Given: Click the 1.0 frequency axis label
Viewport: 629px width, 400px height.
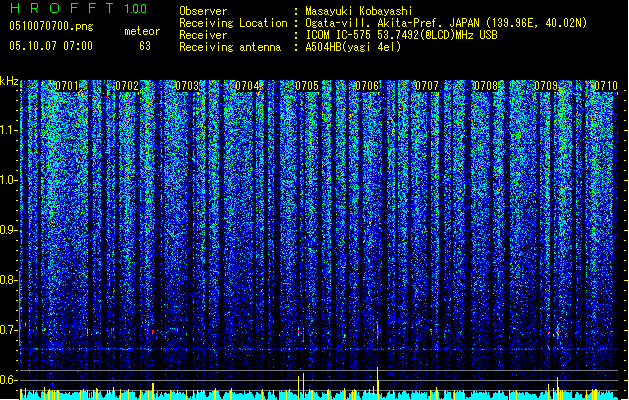Looking at the screenshot, I should [9, 180].
